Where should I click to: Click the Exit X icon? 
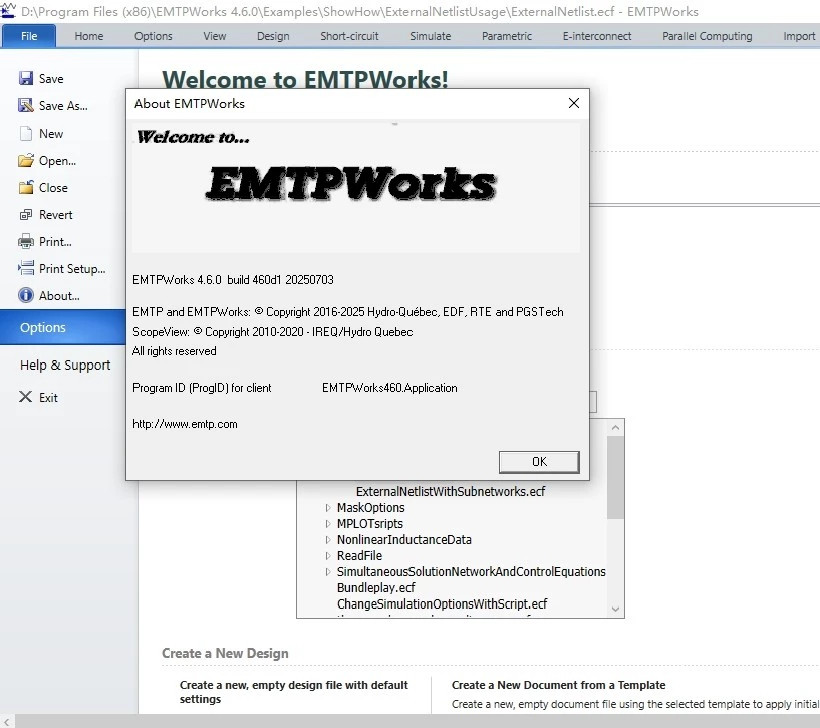coord(25,397)
